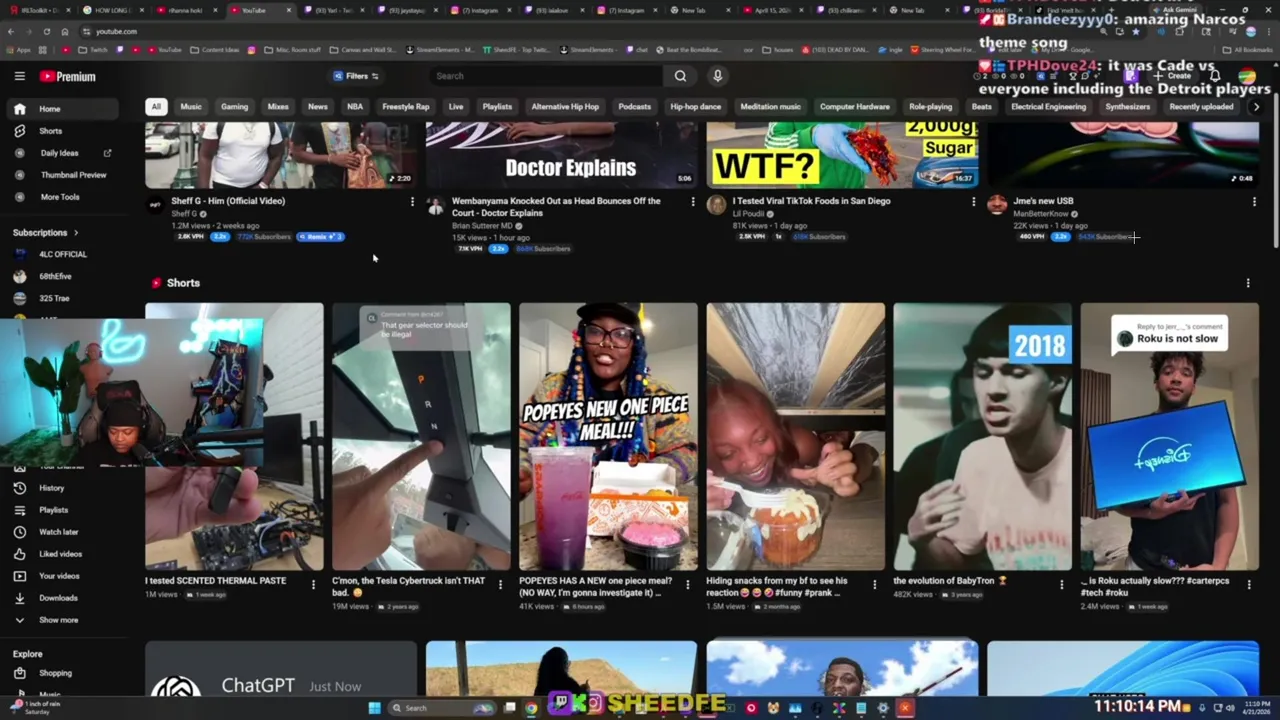Select the Music category chip

(x=190, y=107)
